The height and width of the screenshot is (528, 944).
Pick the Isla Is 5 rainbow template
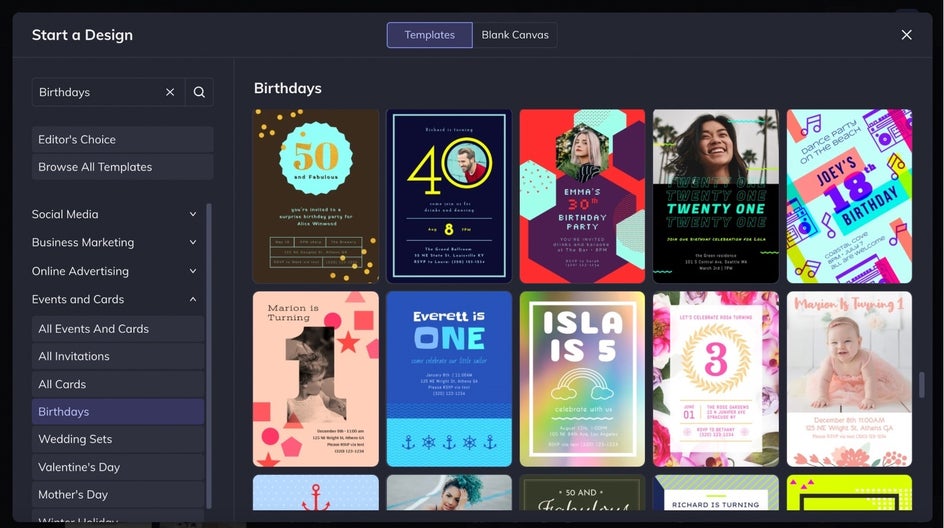point(582,379)
